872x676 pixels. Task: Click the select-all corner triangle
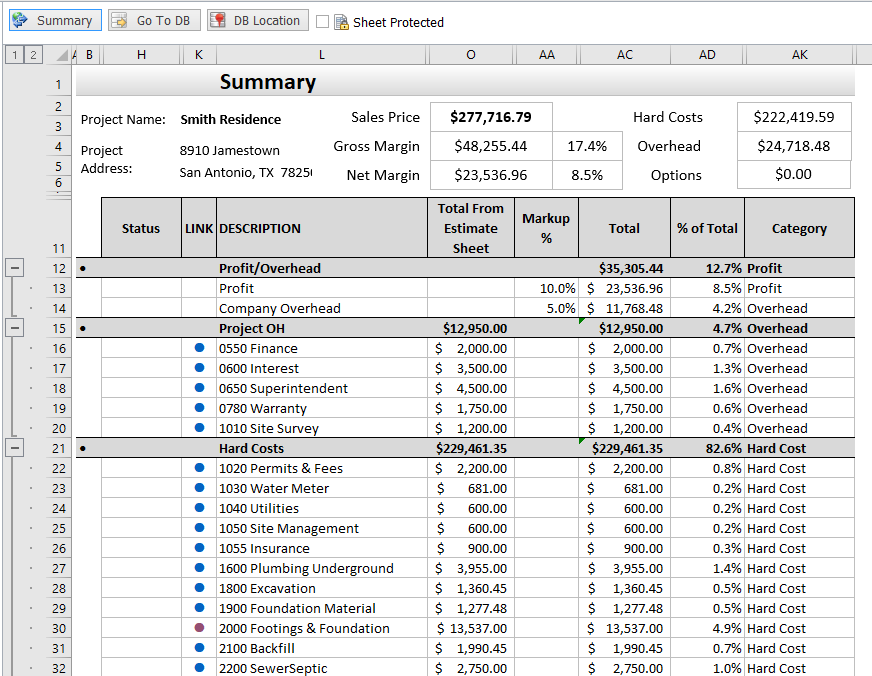[x=62, y=54]
